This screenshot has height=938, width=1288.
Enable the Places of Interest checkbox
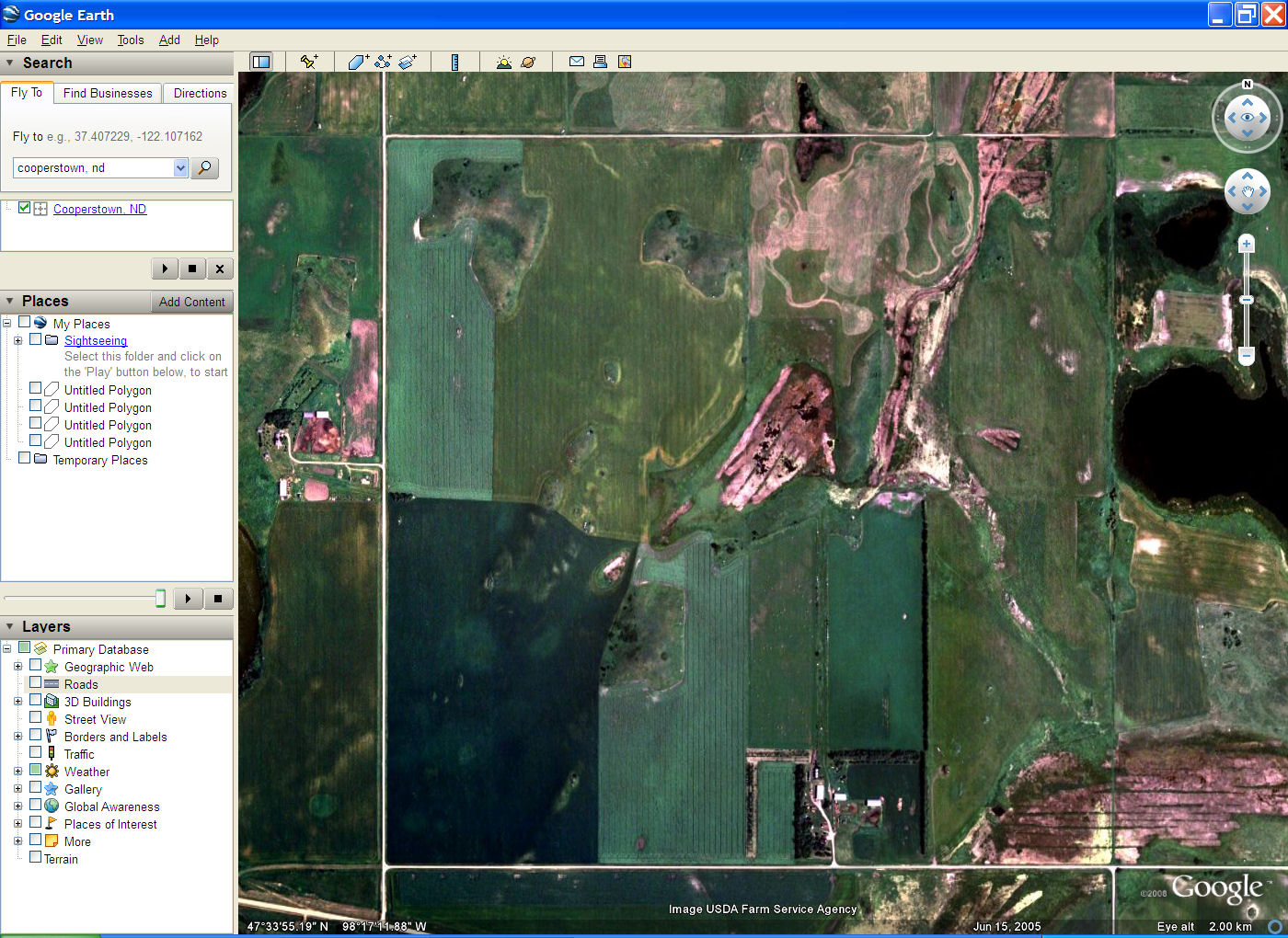click(36, 822)
